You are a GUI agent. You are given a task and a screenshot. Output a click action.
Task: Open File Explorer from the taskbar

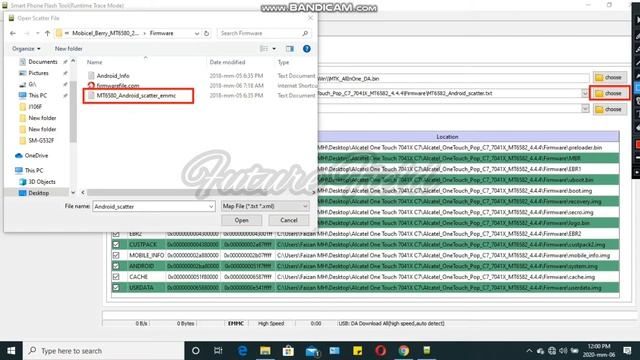(265, 351)
